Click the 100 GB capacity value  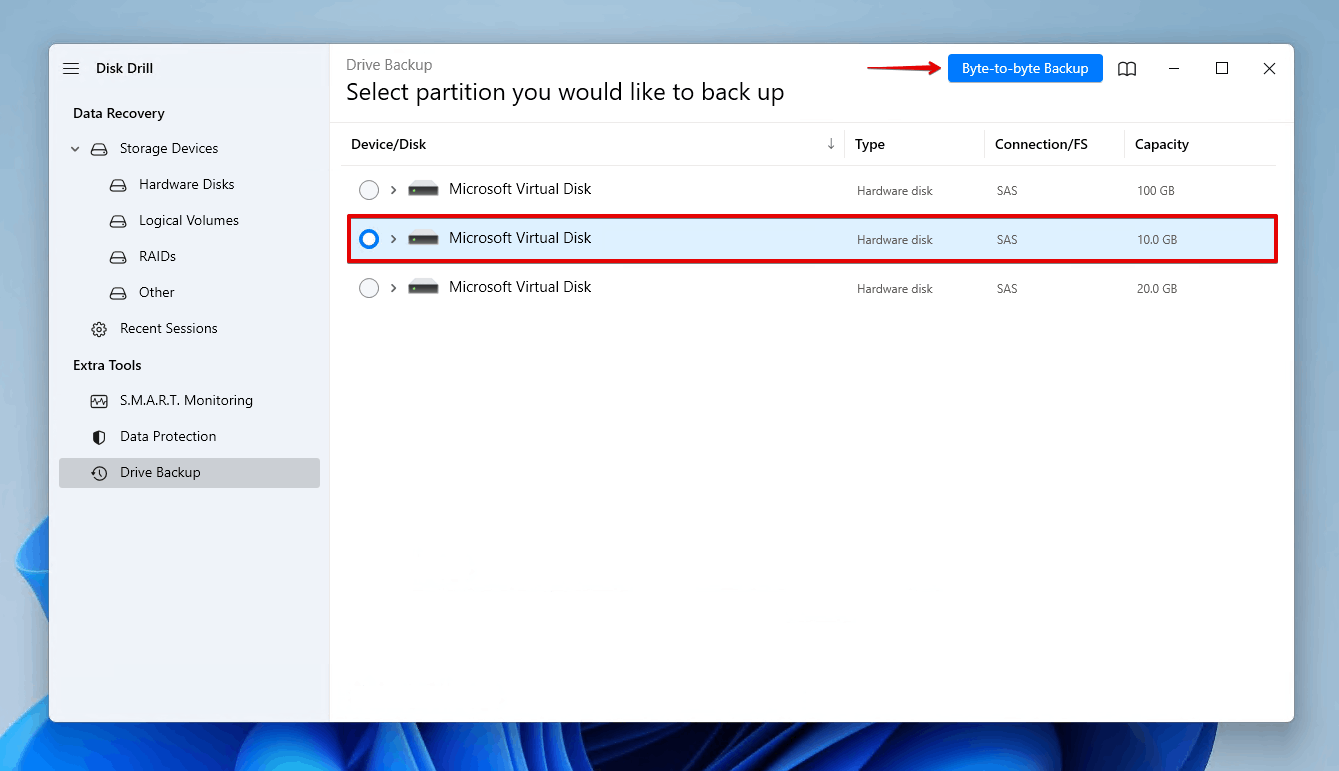1156,190
